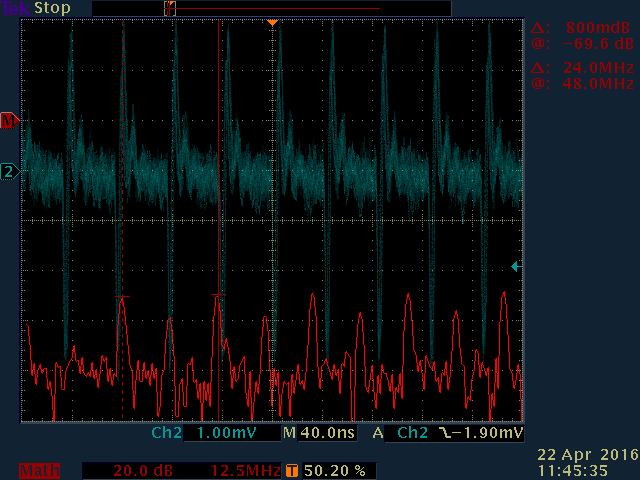Select the dashed red vertical cursor
Viewport: 640px width, 480px height.
point(122,220)
